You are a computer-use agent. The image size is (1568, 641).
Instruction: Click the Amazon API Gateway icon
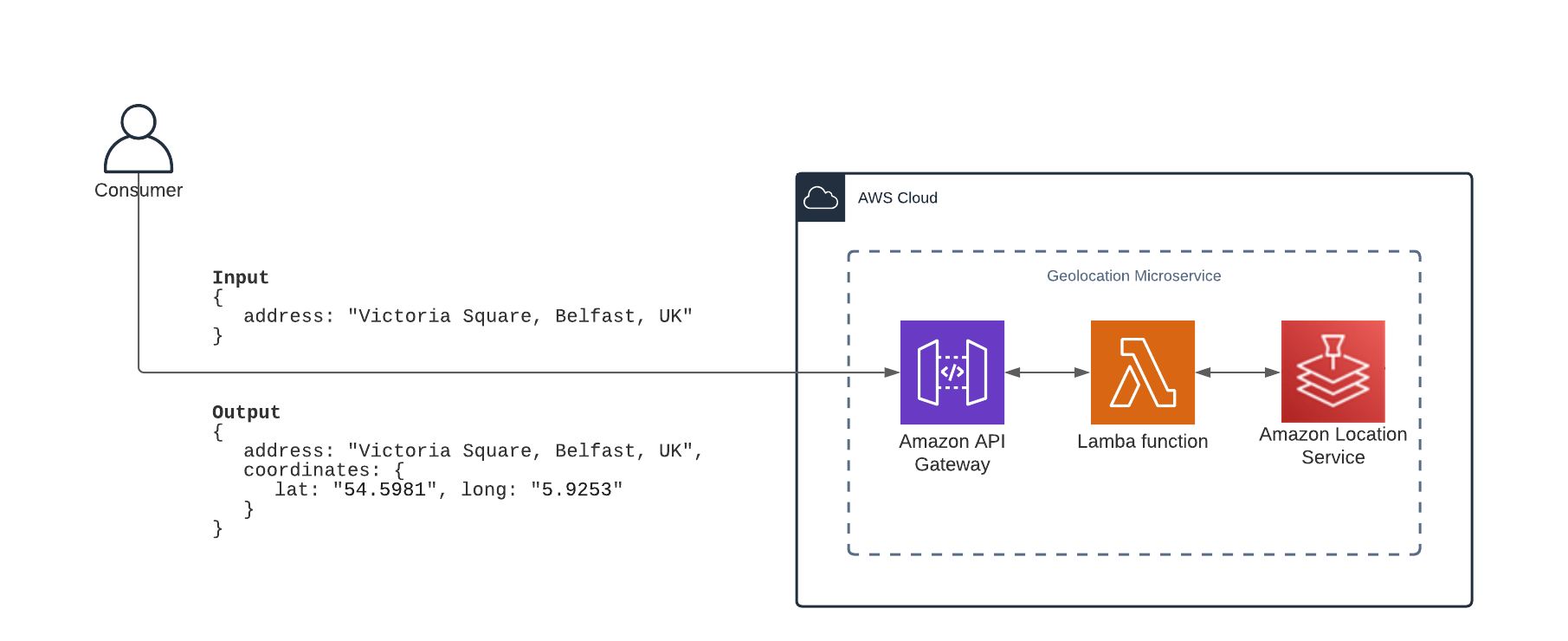(x=952, y=372)
